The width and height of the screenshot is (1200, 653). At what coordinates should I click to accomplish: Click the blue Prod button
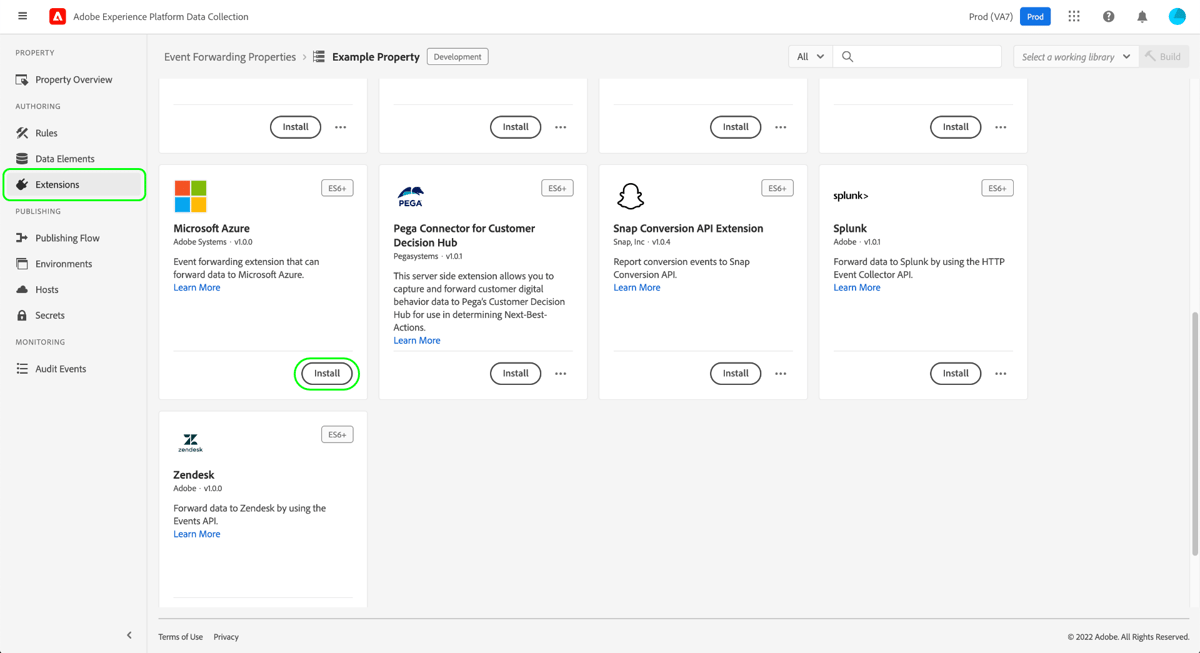click(1035, 16)
